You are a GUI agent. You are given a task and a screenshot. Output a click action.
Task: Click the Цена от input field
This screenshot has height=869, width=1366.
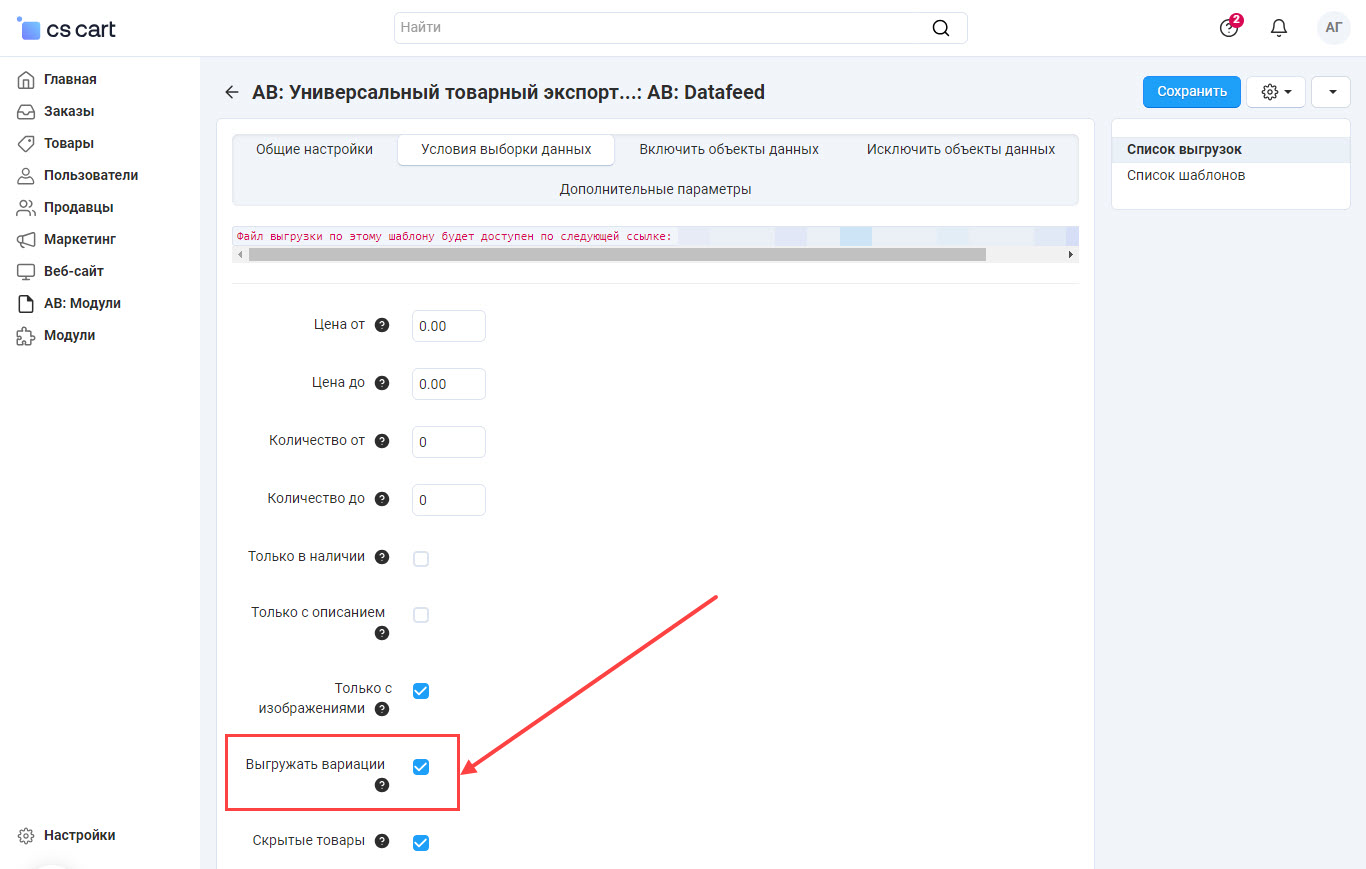[x=449, y=326]
